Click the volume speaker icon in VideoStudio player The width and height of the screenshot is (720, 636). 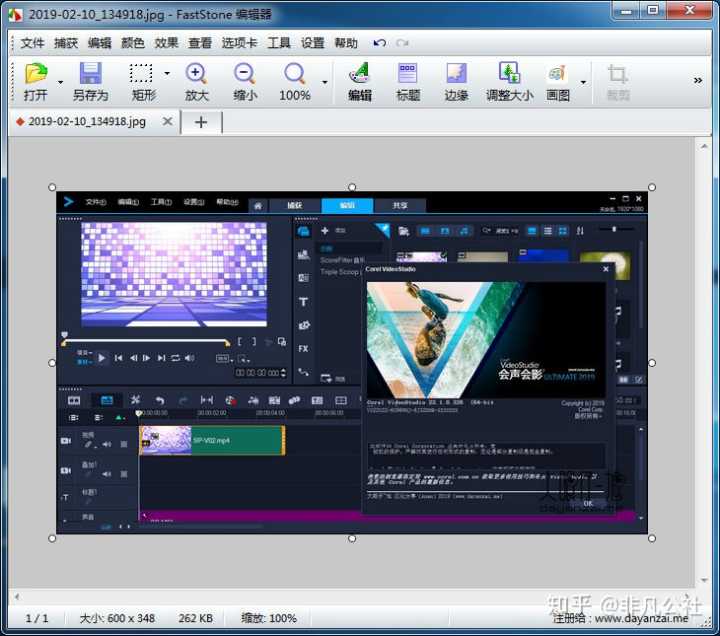coord(189,357)
